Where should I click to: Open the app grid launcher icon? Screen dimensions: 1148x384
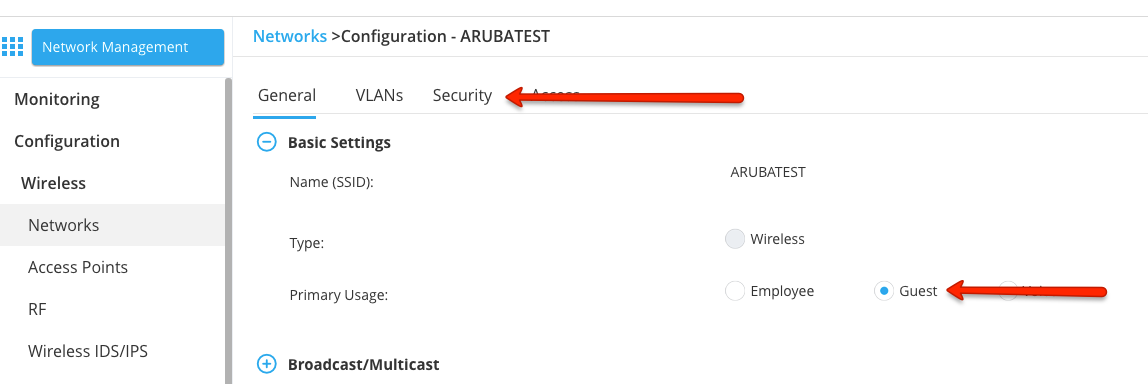pos(12,46)
